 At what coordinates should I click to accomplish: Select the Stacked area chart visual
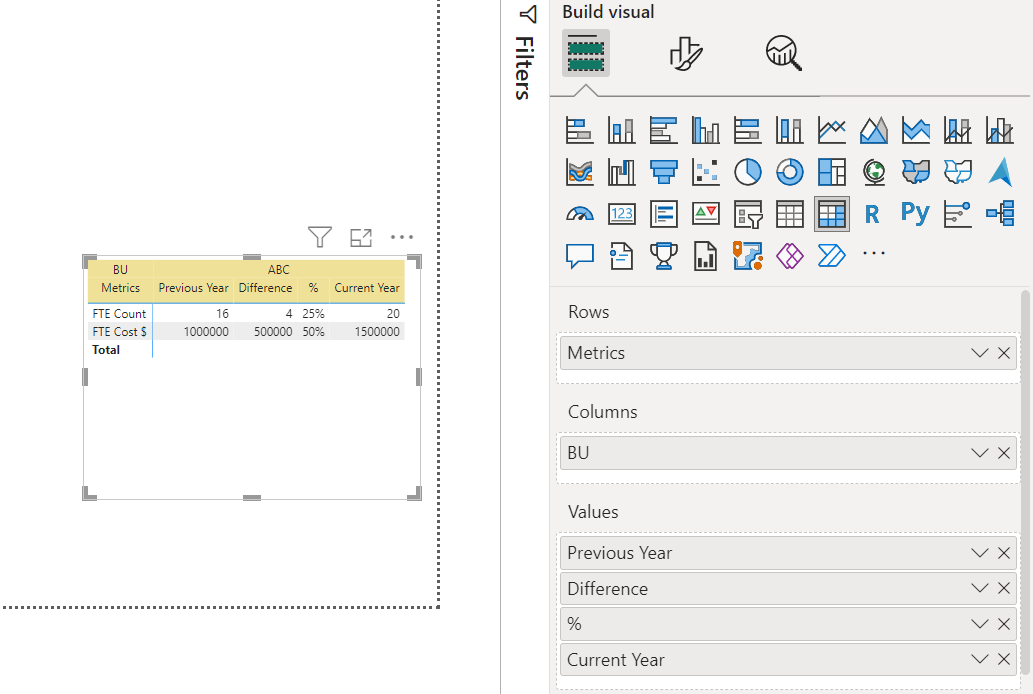(916, 130)
